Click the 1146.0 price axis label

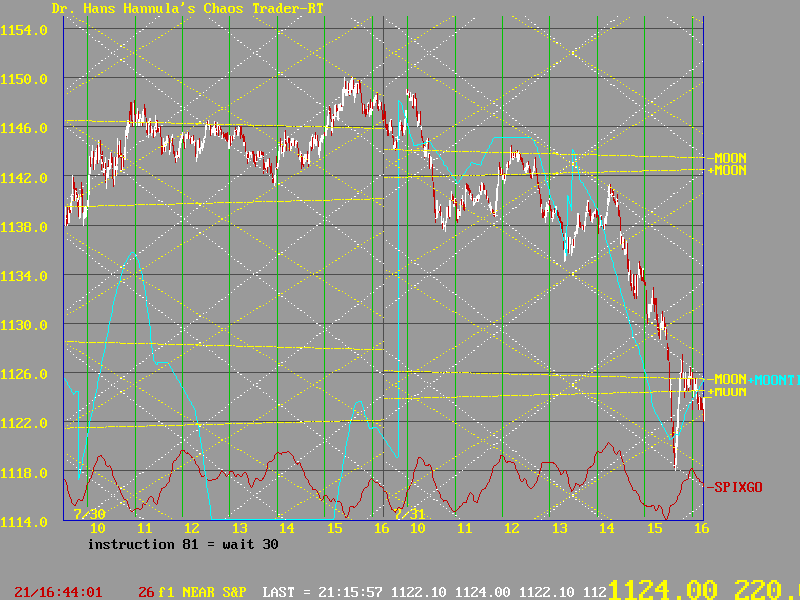[x=24, y=128]
